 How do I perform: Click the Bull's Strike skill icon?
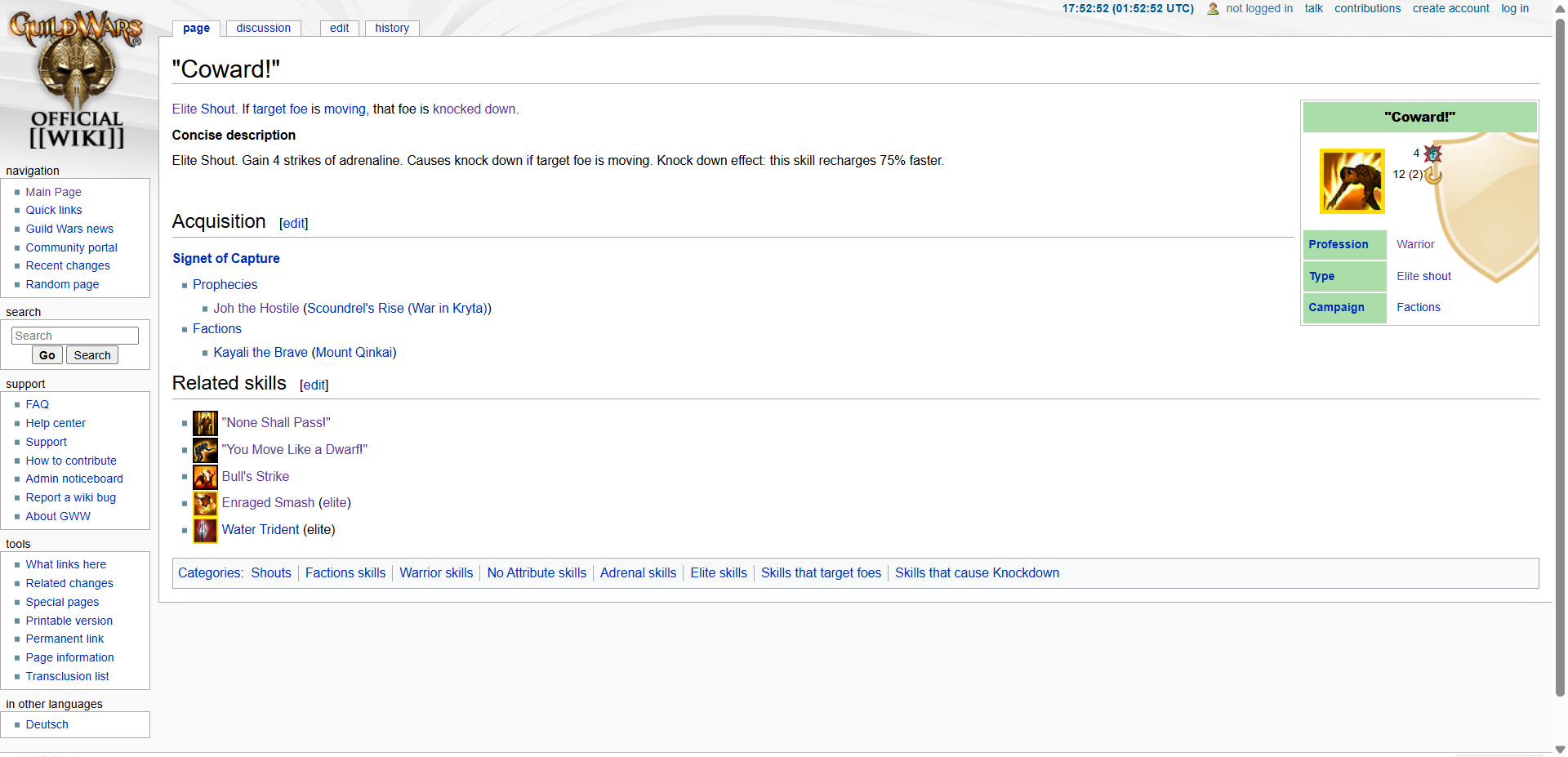point(205,477)
